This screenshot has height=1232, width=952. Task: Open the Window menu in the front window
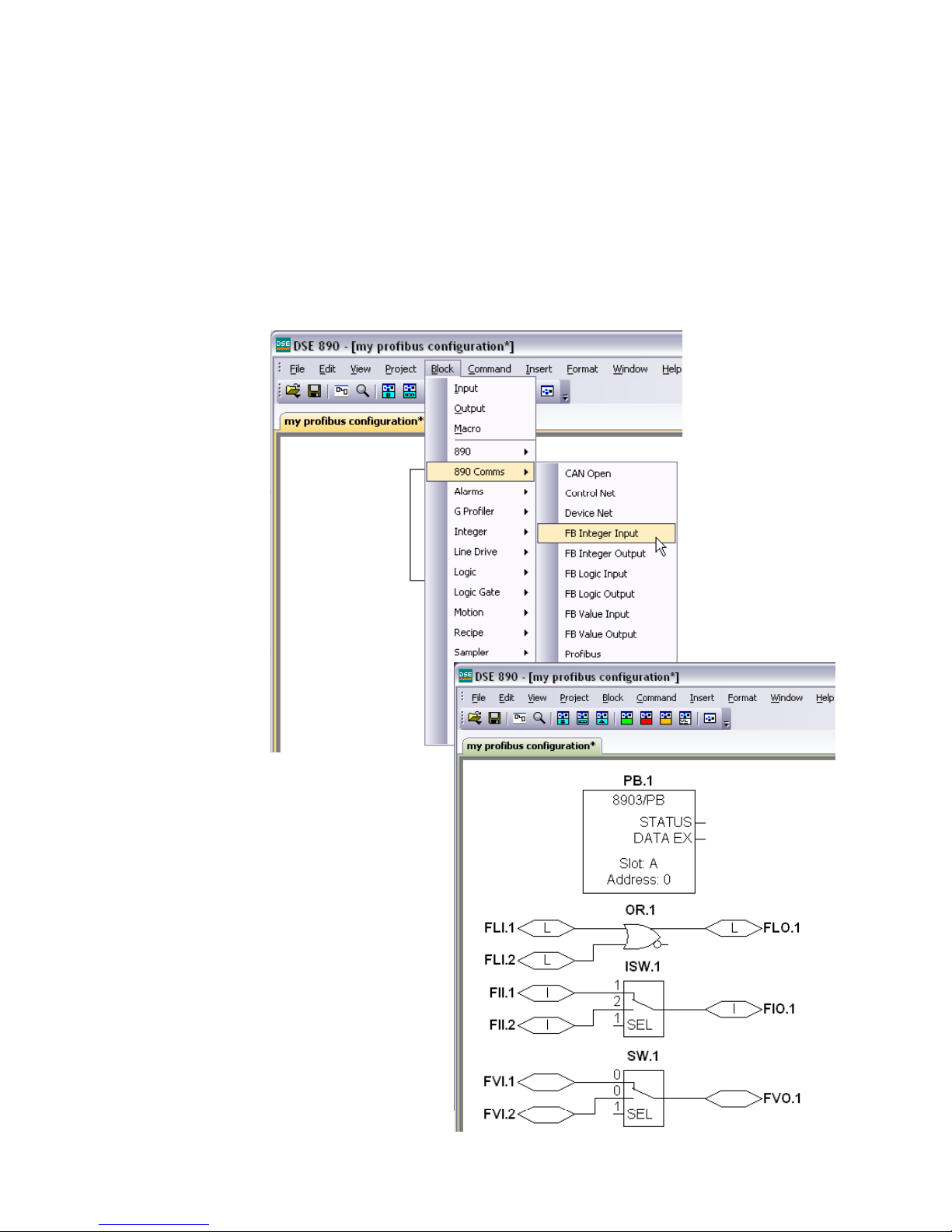coord(786,698)
